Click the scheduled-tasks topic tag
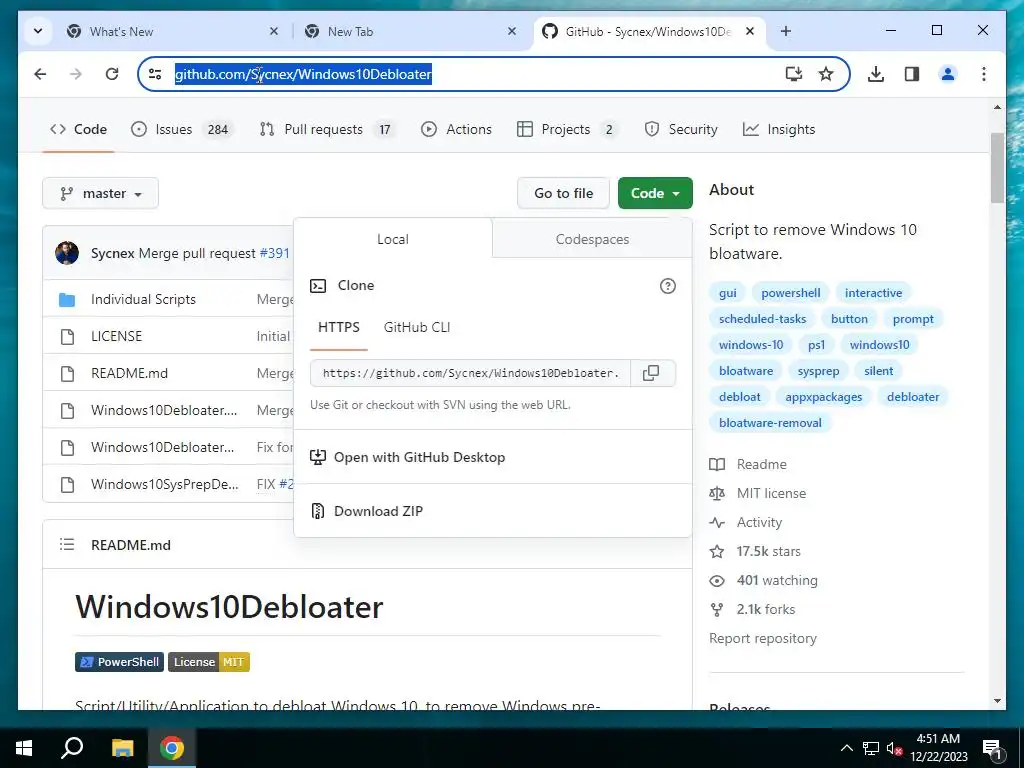 tap(762, 319)
